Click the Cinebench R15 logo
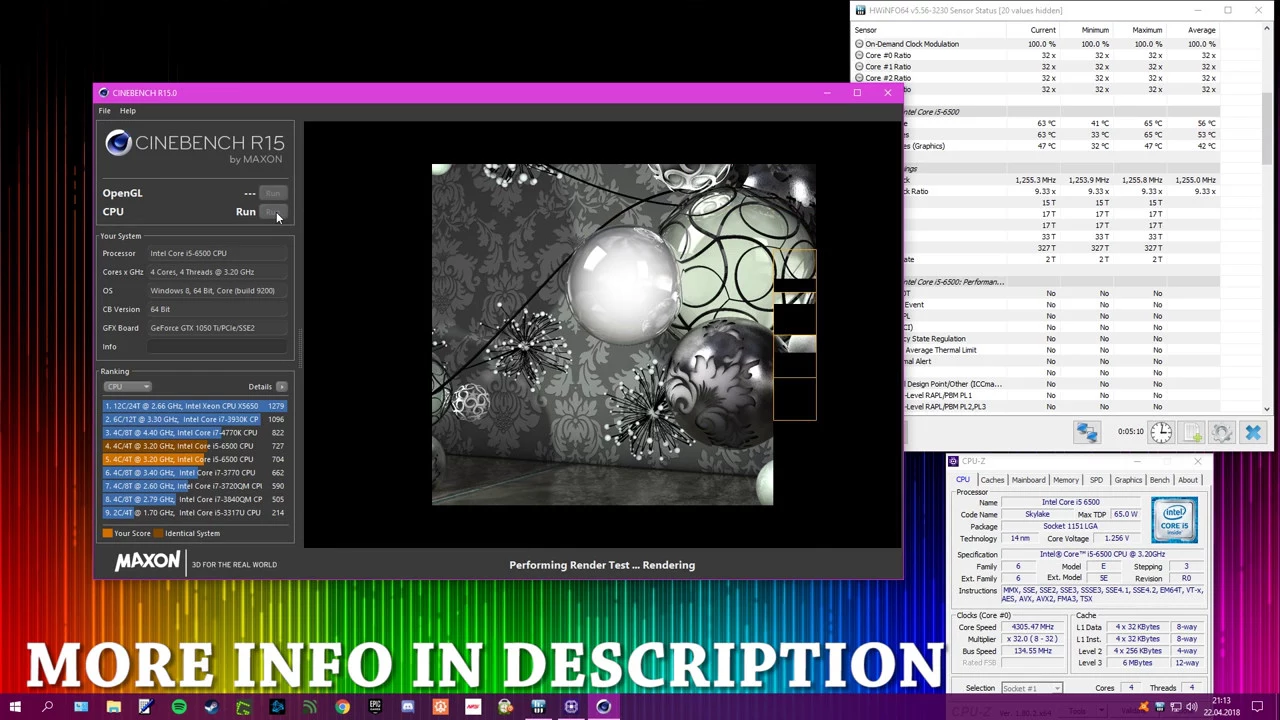Image resolution: width=1280 pixels, height=720 pixels. 195,146
